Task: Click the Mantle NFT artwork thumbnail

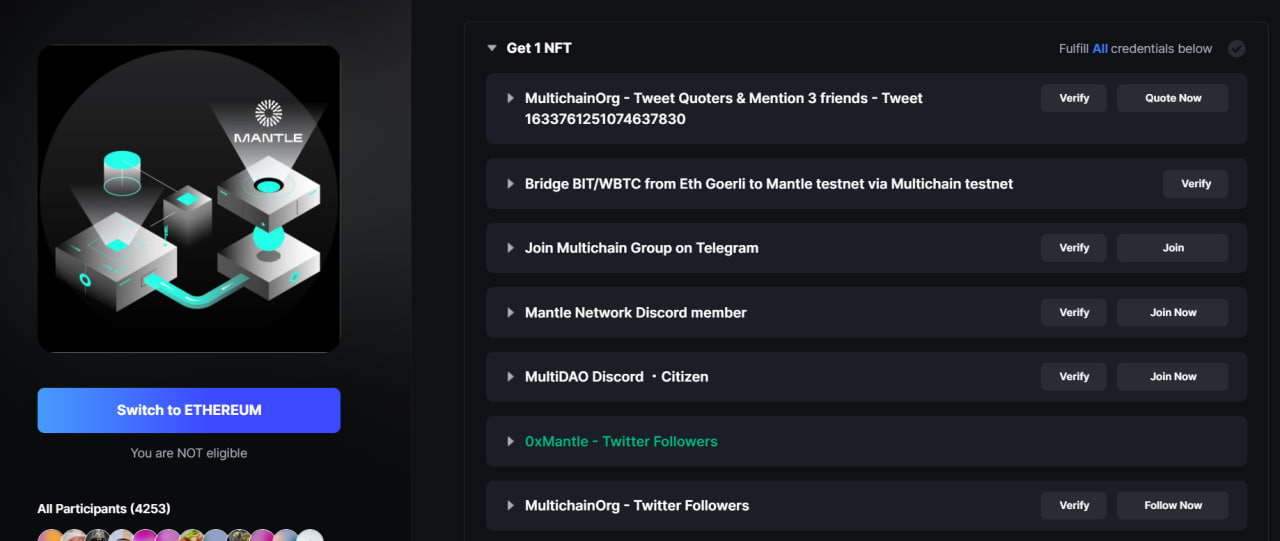Action: (189, 198)
